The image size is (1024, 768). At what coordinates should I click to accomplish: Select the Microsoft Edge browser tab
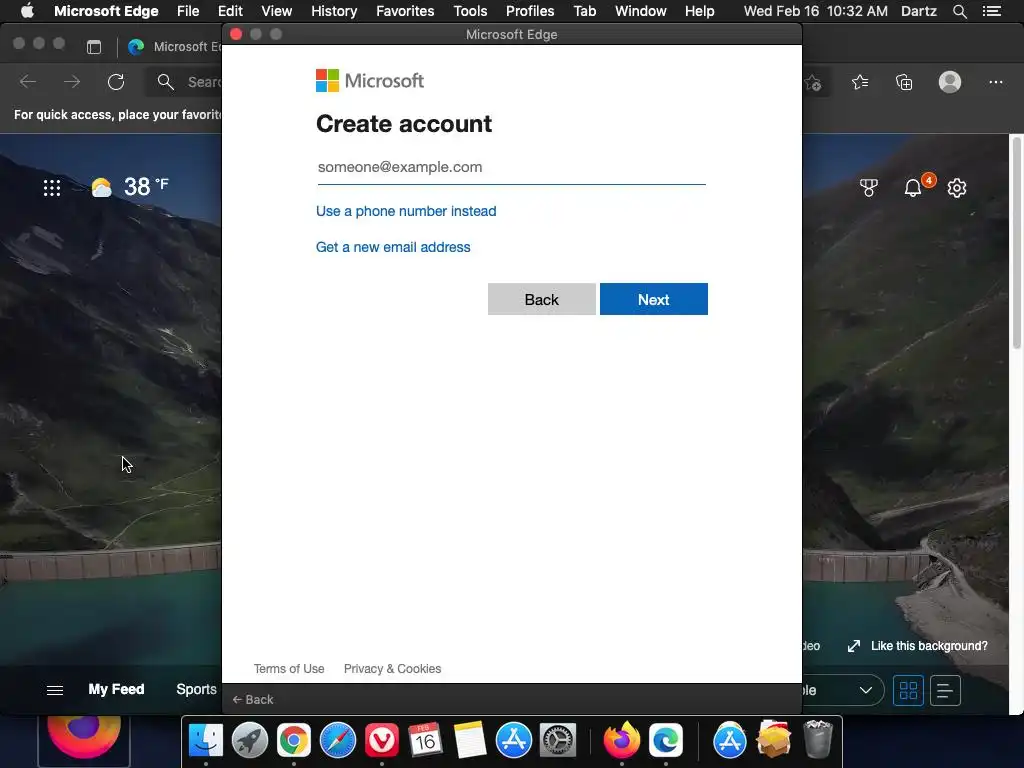[x=173, y=46]
